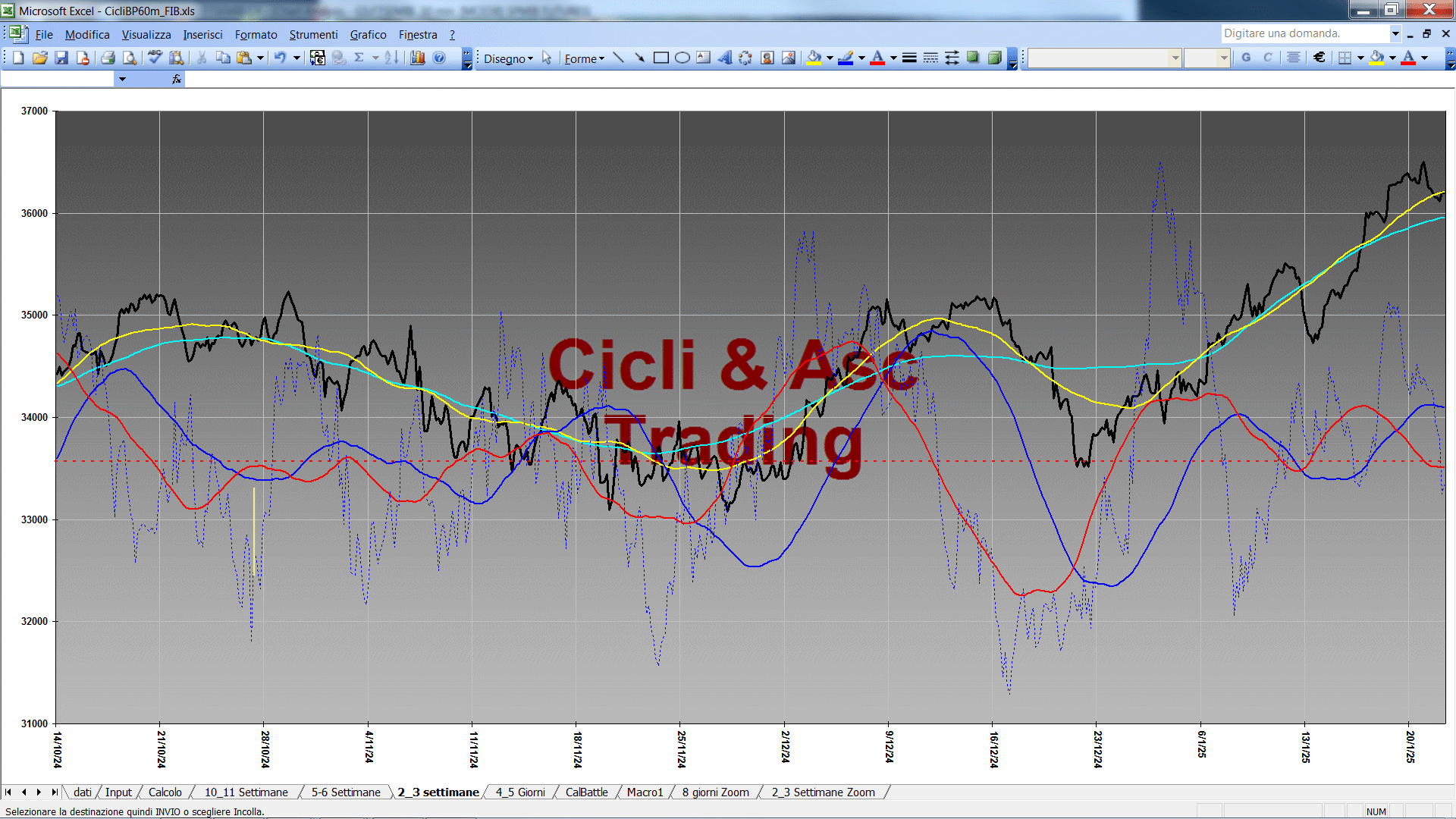Expand the Borders dropdown arrow

coord(1360,58)
